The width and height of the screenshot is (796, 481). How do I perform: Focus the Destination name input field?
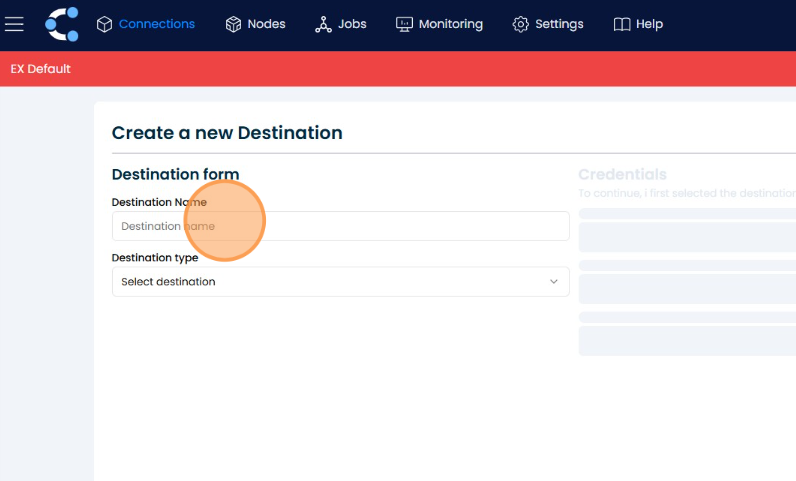coord(341,226)
